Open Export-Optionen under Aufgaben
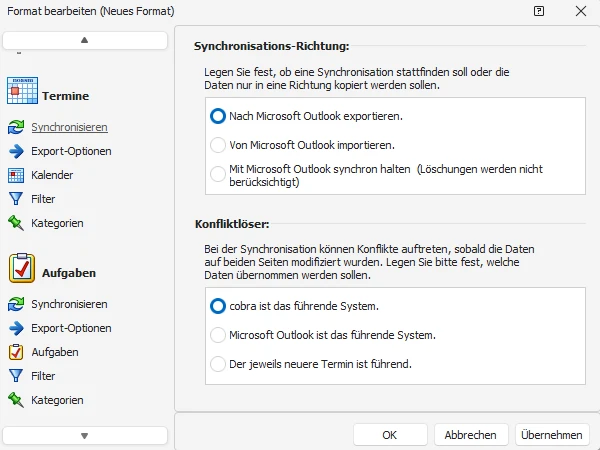 pos(71,328)
